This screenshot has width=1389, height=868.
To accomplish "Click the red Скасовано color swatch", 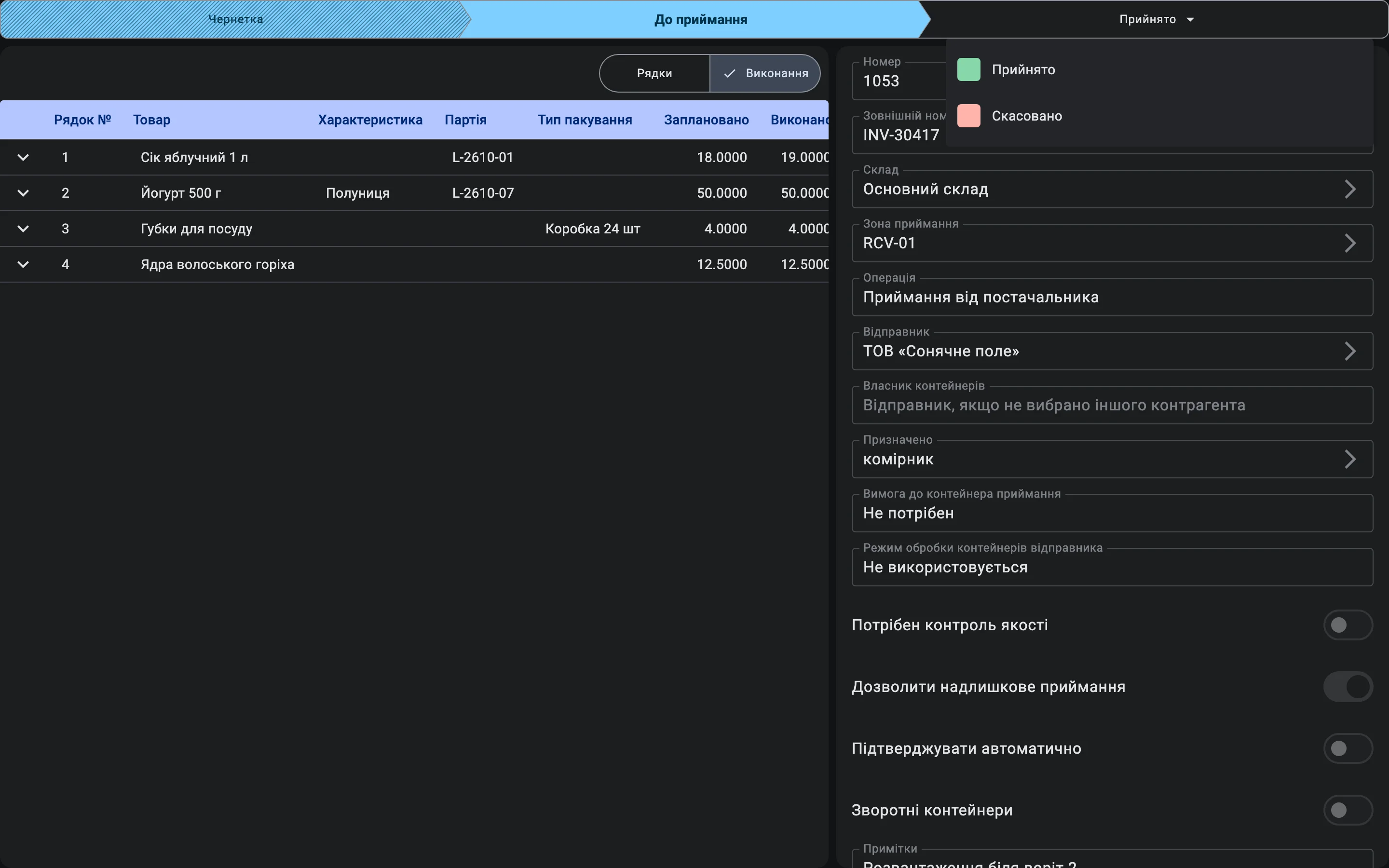I will point(968,115).
